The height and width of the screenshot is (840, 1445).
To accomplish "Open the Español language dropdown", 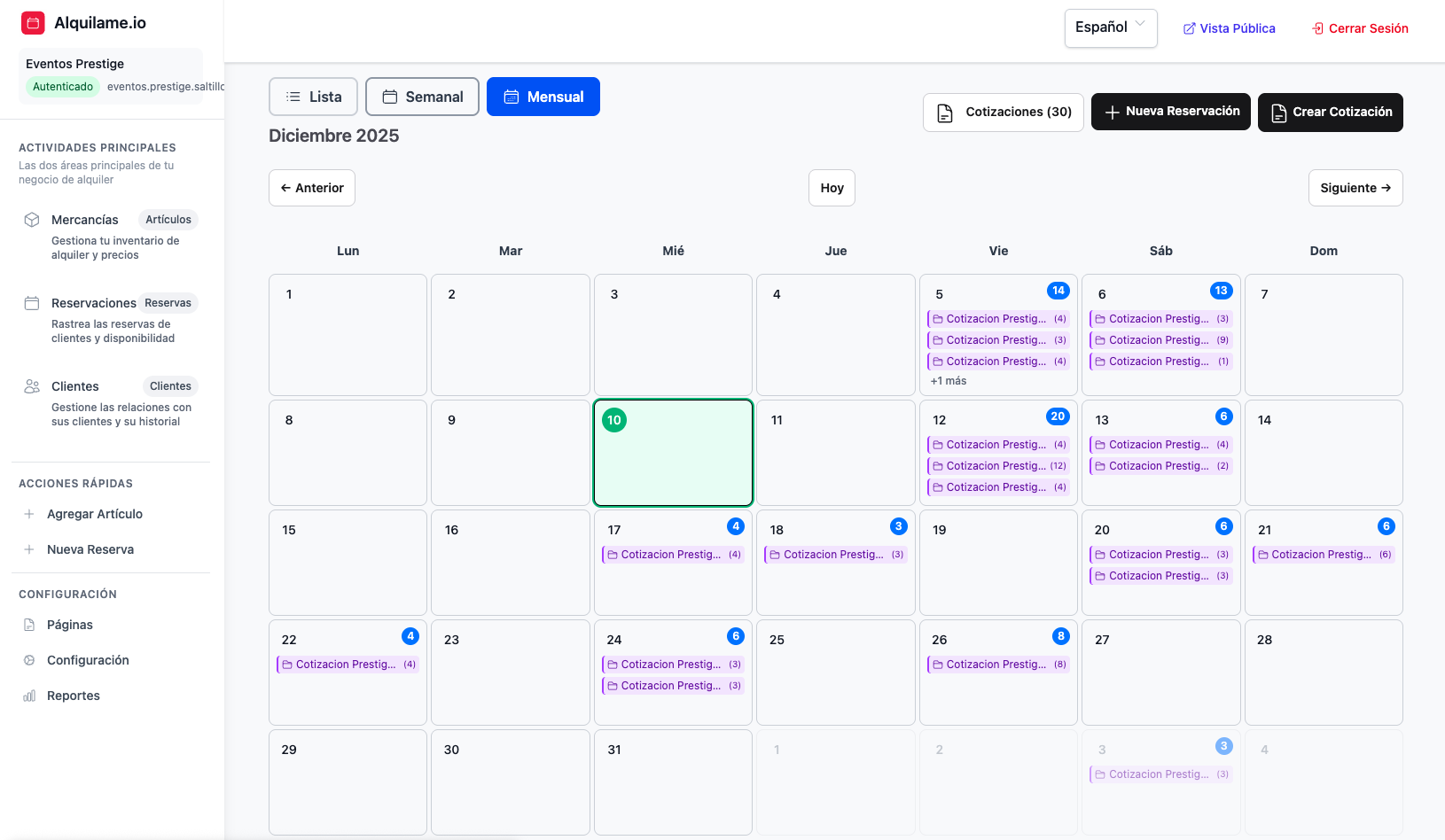I will pyautogui.click(x=1111, y=27).
